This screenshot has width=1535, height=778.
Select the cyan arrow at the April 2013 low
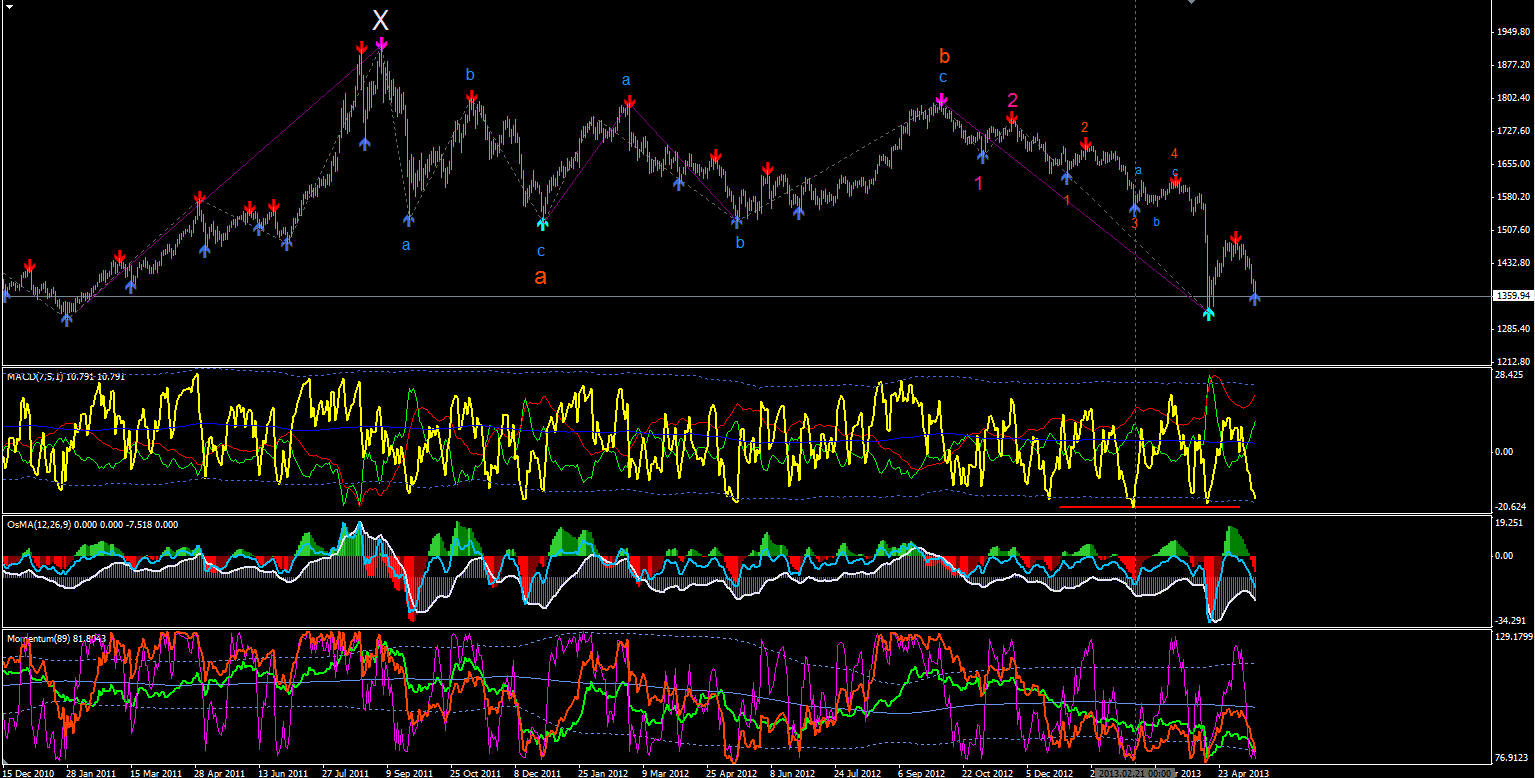pos(1209,314)
